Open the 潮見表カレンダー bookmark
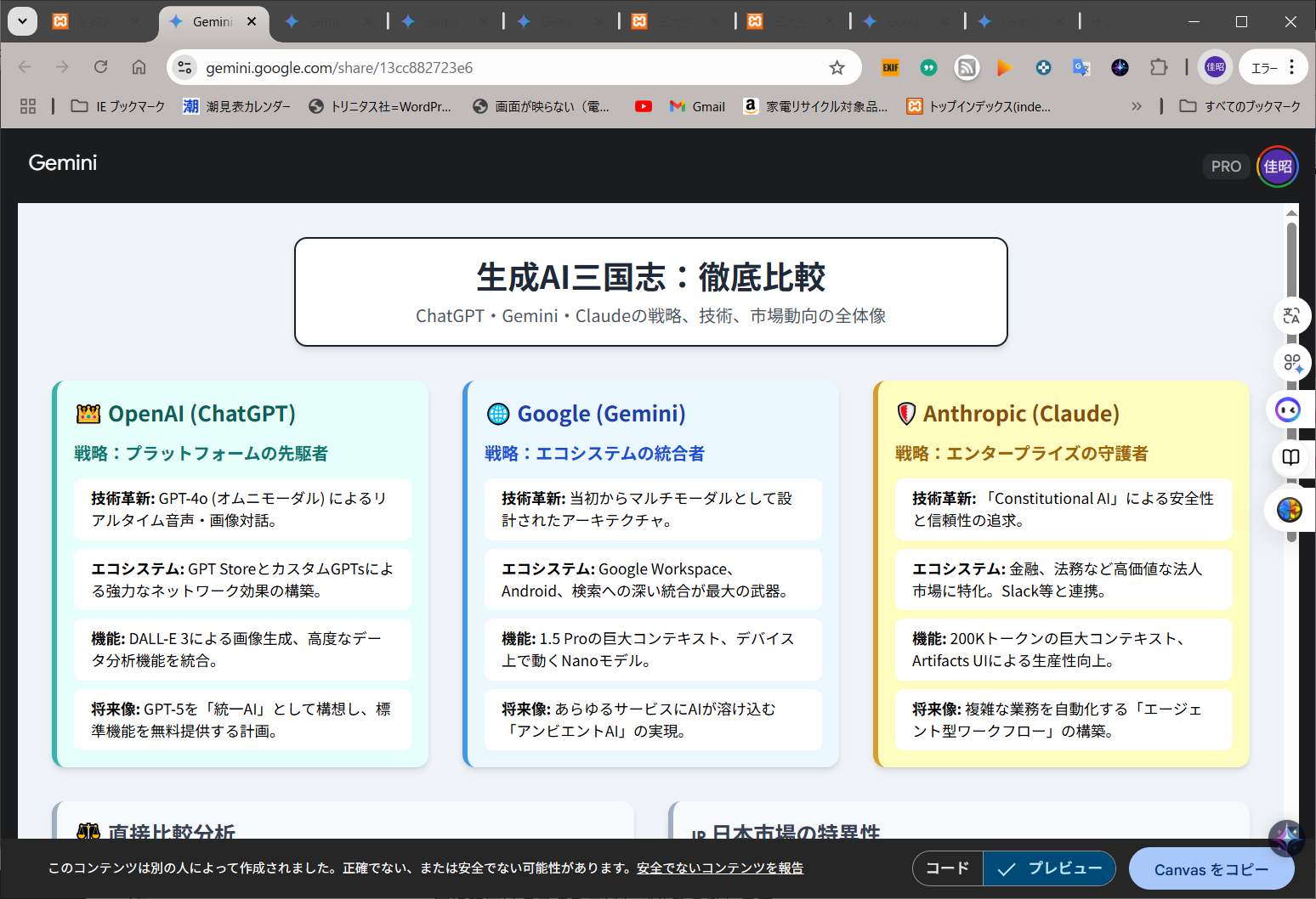Image resolution: width=1316 pixels, height=899 pixels. point(237,106)
